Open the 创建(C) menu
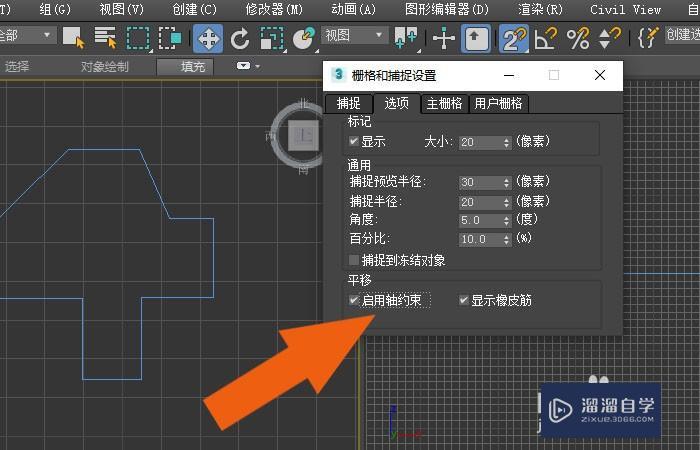Viewport: 700px width, 450px height. click(194, 9)
